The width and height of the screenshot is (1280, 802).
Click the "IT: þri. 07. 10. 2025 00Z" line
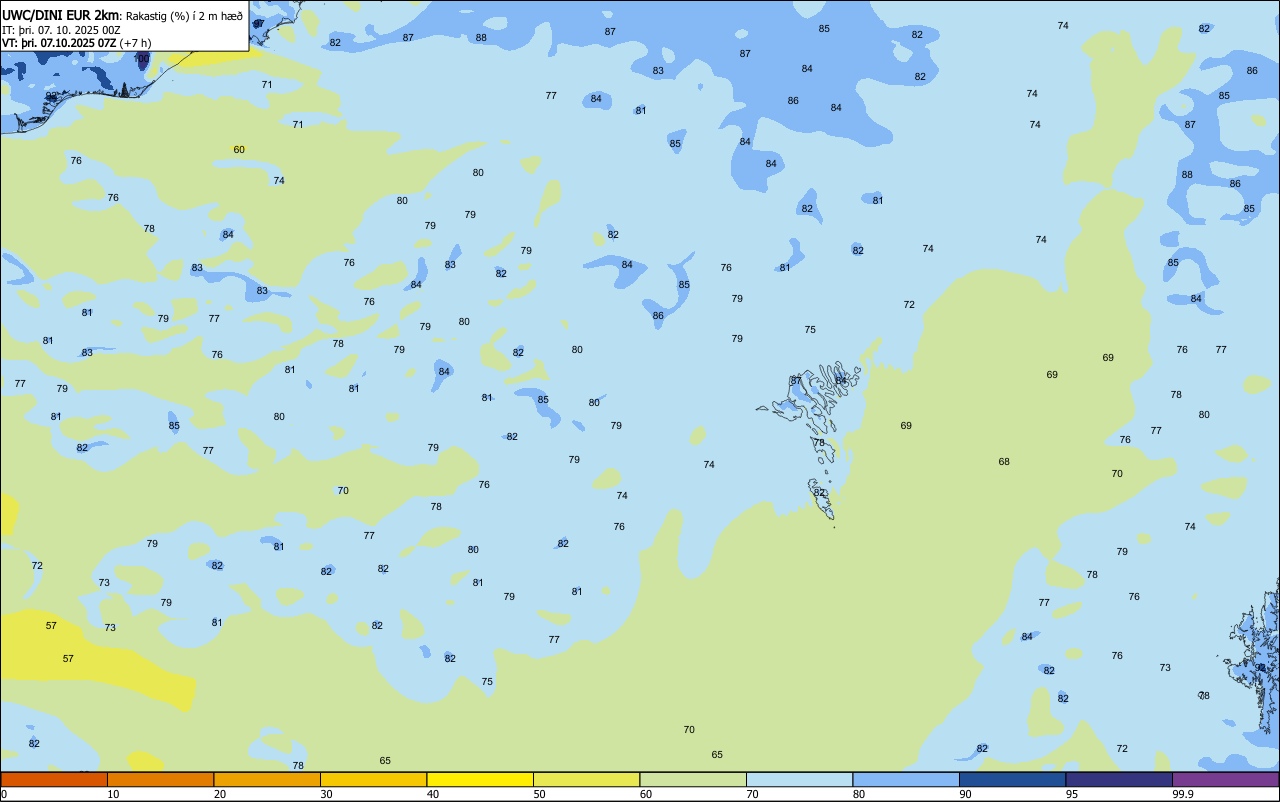pyautogui.click(x=62, y=30)
